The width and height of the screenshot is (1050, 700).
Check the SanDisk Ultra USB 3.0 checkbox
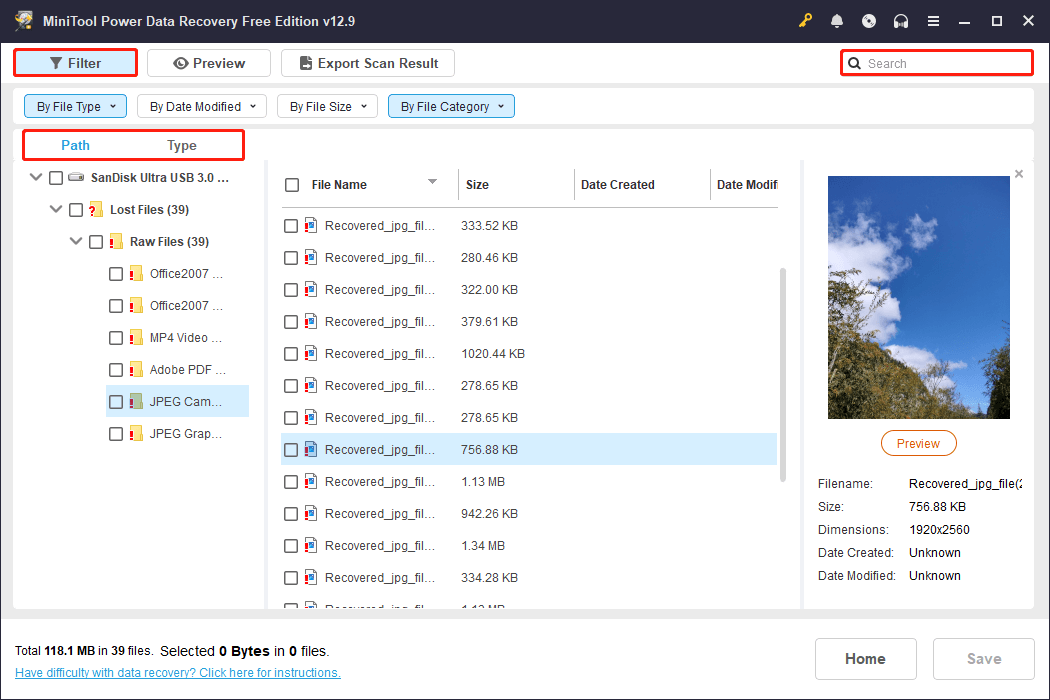(x=56, y=178)
